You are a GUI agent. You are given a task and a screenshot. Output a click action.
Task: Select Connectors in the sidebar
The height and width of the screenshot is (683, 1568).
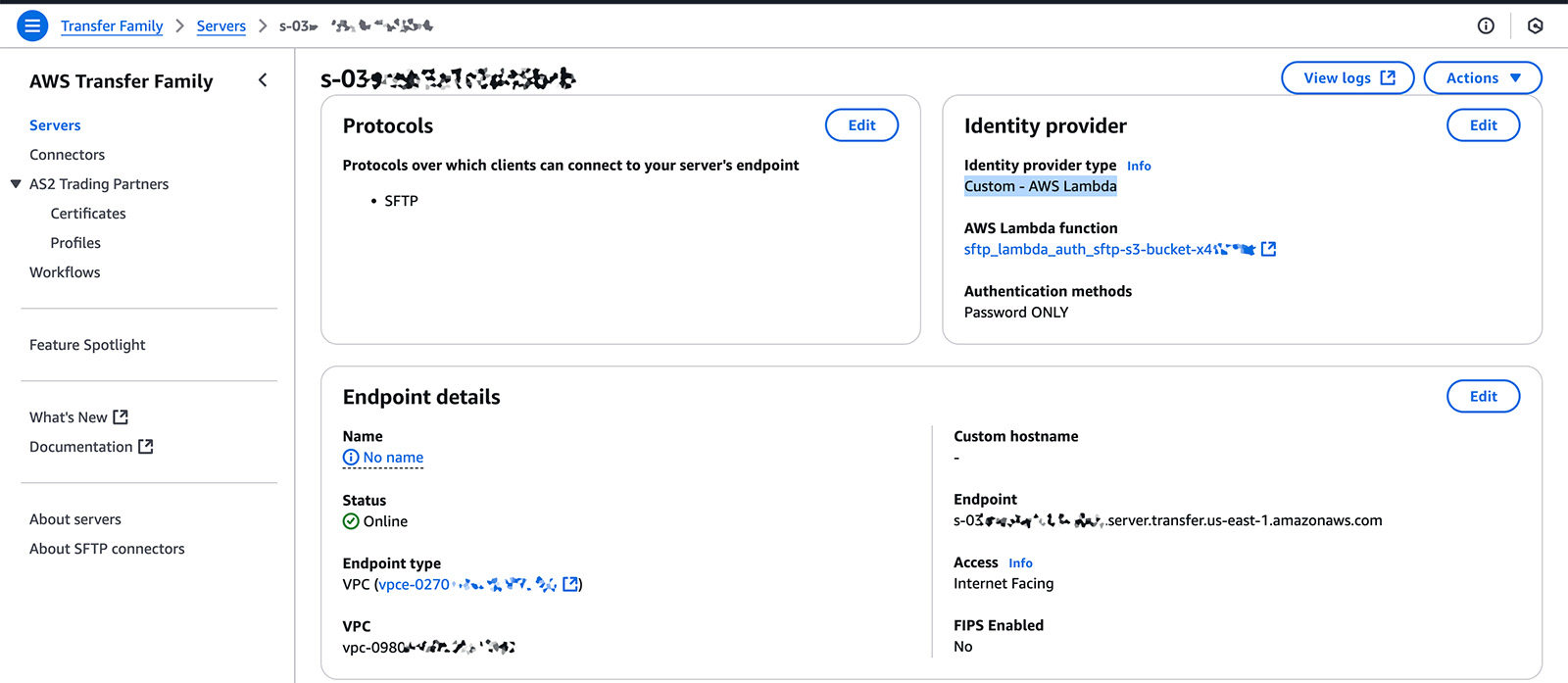67,154
